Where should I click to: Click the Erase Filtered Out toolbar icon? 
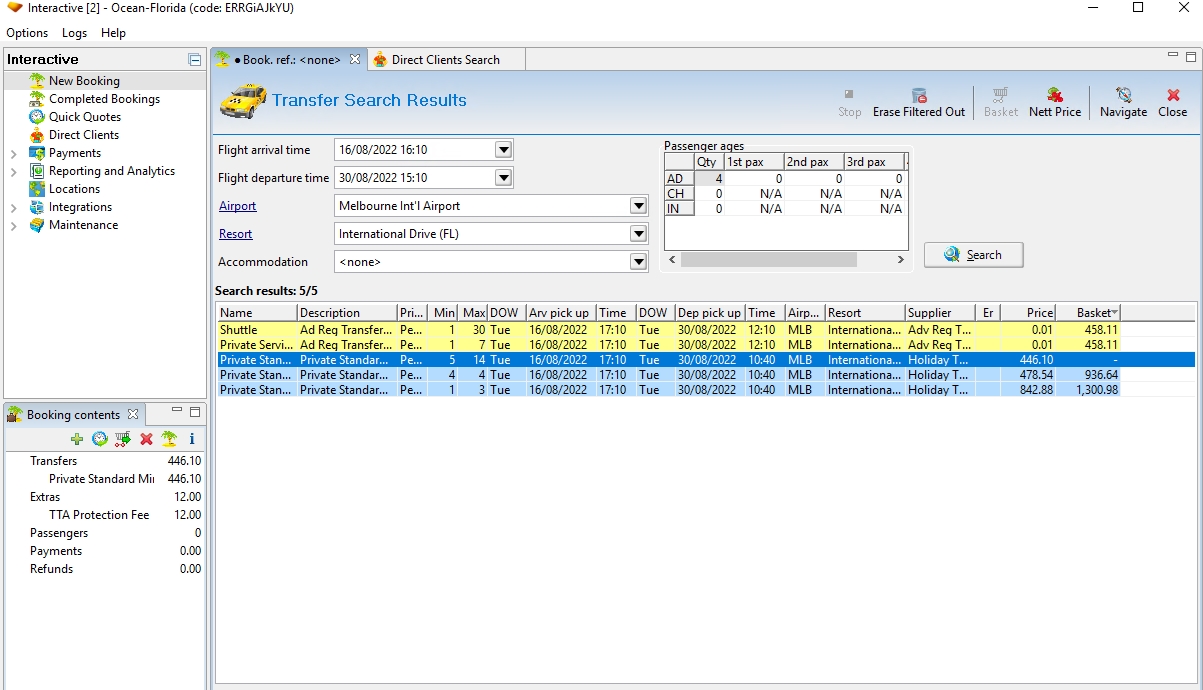click(918, 96)
